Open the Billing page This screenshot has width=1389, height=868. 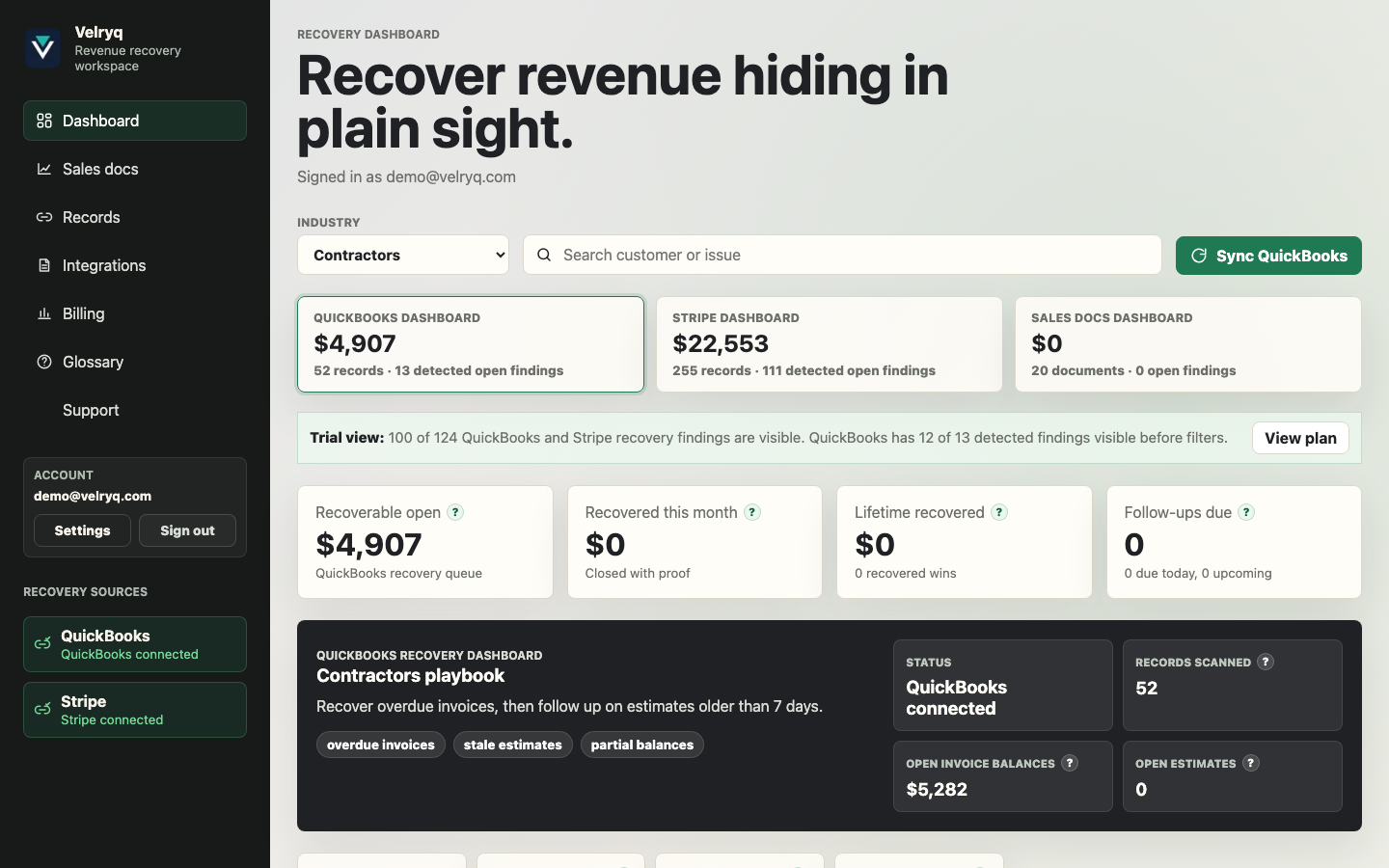click(135, 313)
